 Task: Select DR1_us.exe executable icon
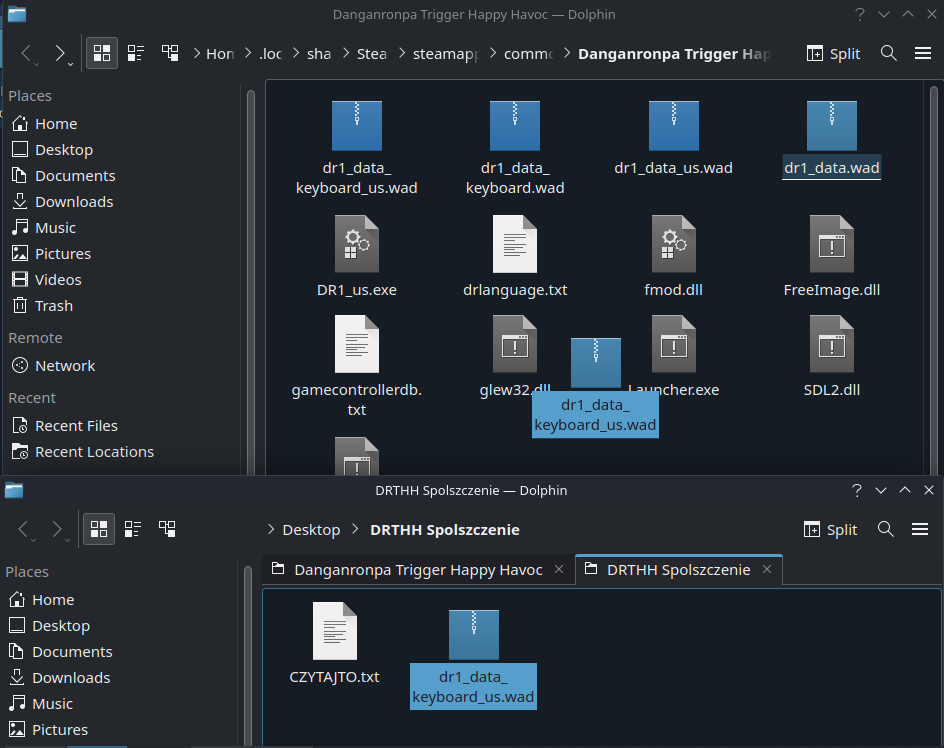[356, 244]
